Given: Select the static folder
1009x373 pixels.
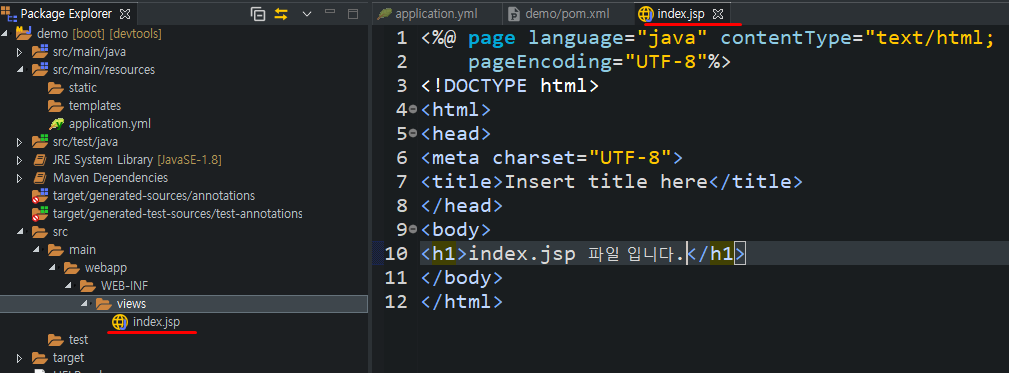Looking at the screenshot, I should point(82,87).
